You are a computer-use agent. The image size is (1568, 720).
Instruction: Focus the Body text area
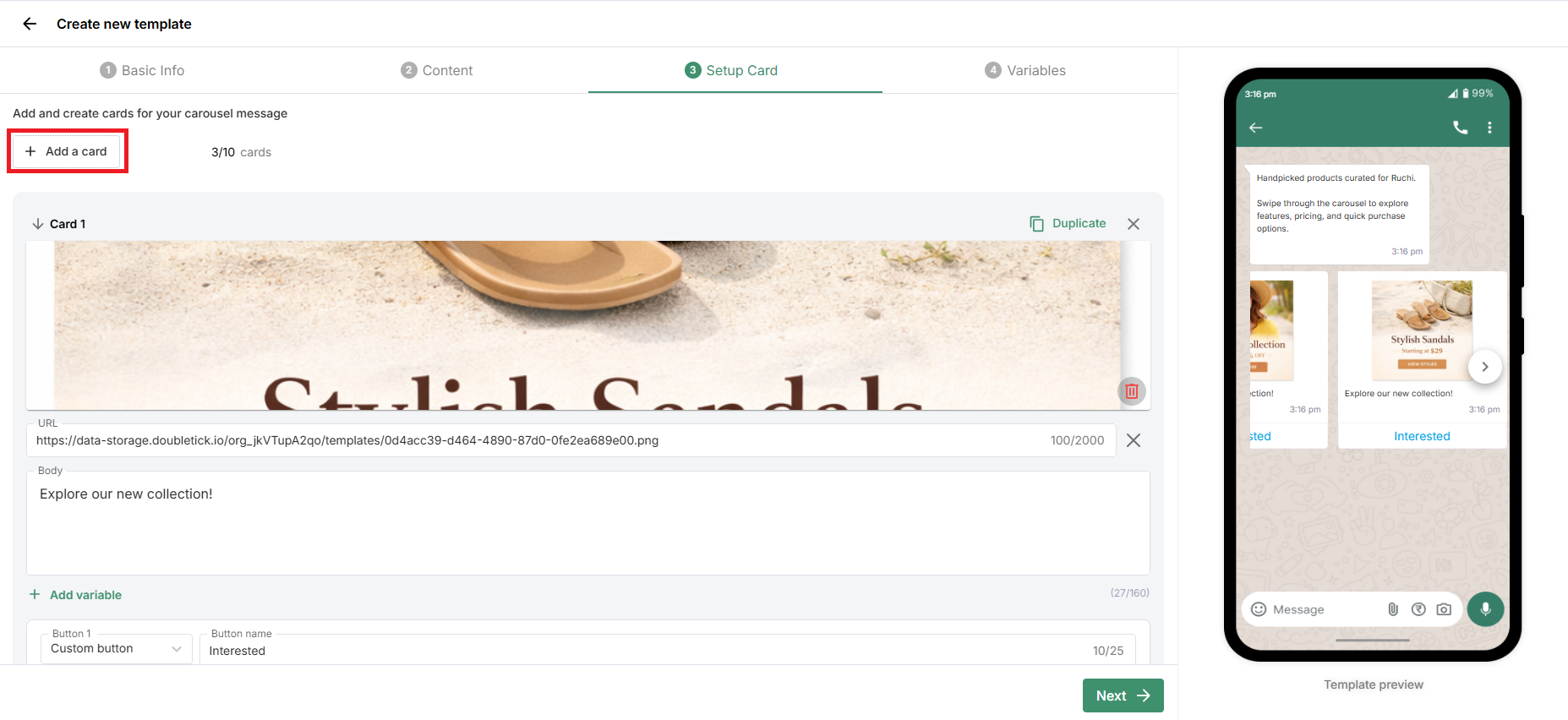[587, 523]
